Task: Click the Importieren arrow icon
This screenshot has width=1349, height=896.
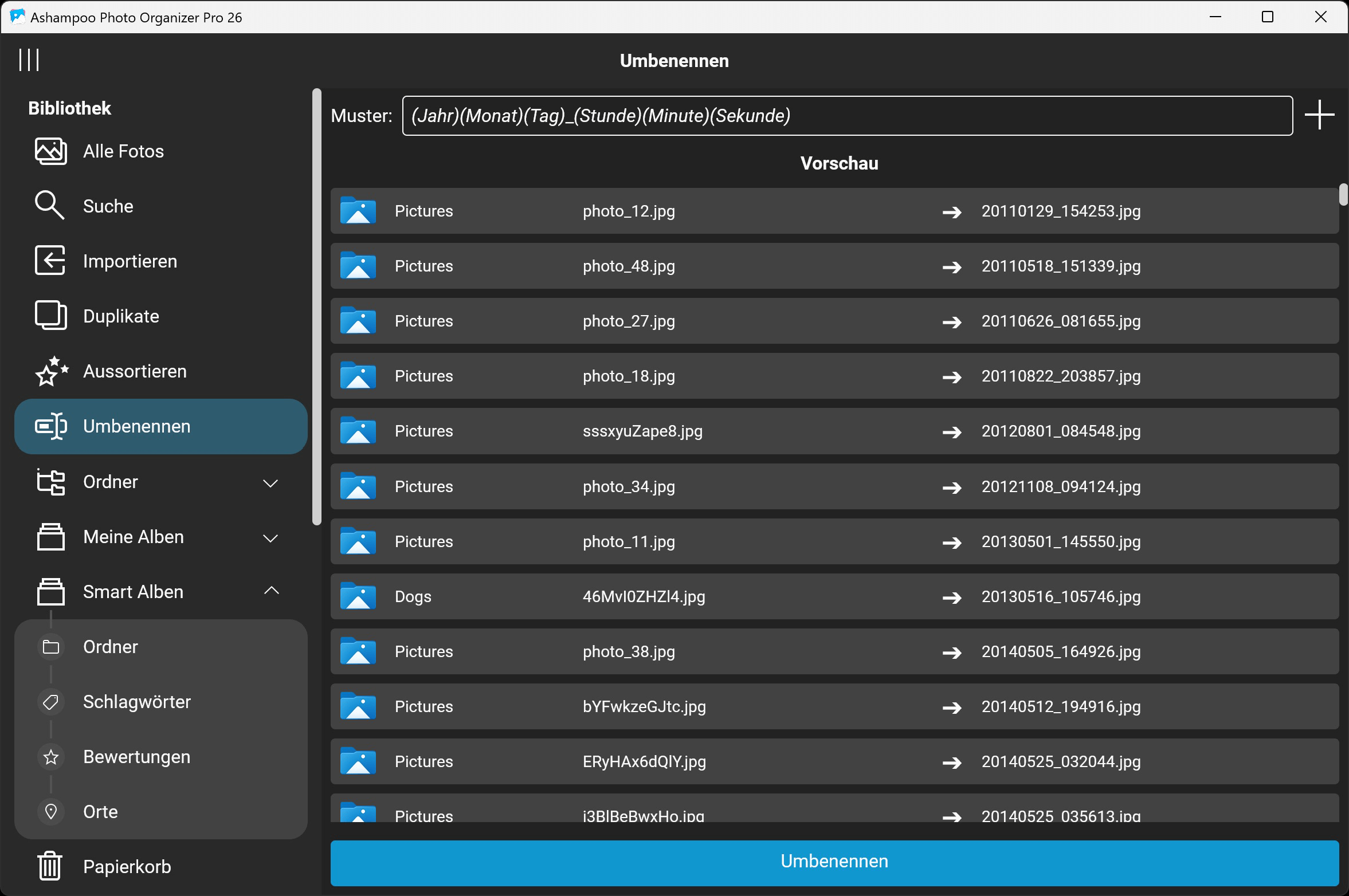Action: [50, 261]
